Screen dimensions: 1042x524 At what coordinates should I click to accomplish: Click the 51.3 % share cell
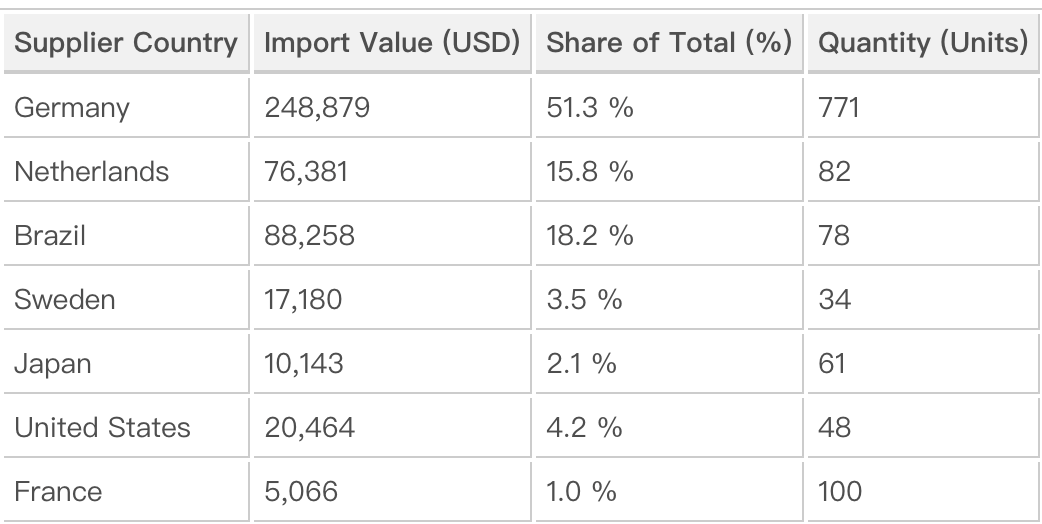coord(590,107)
